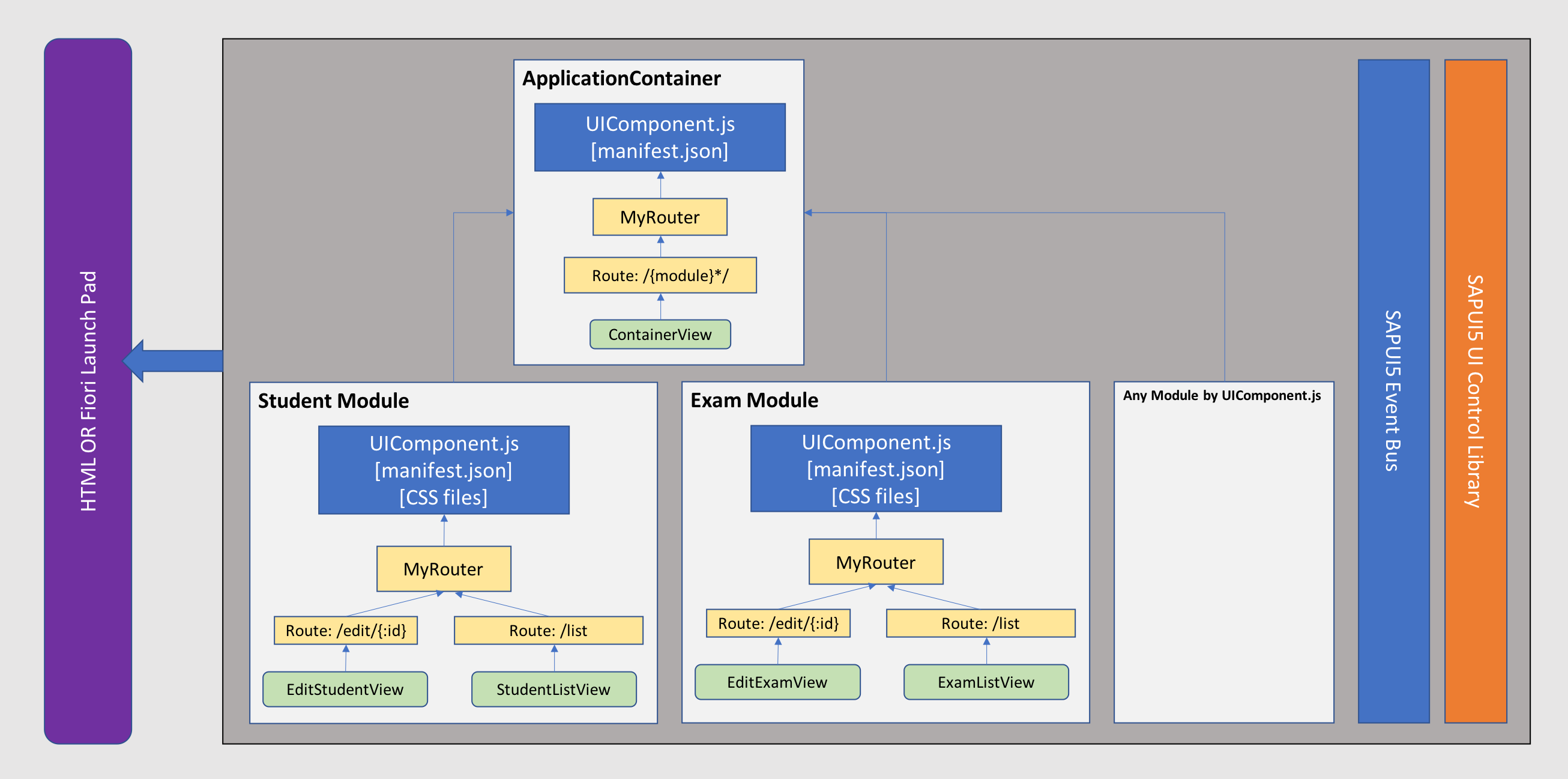Image resolution: width=1568 pixels, height=779 pixels.
Task: Click the MyRouter box in ApplicationContainer
Action: point(659,216)
